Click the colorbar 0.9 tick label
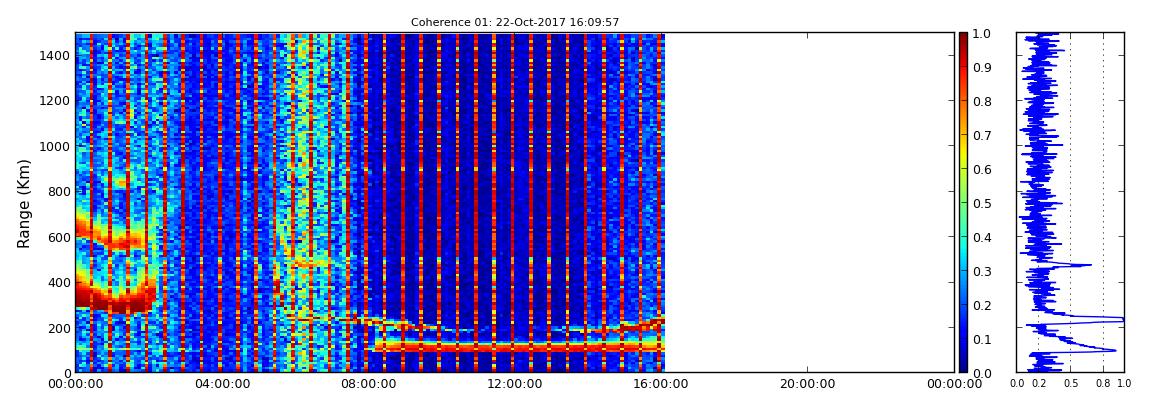 pos(983,67)
